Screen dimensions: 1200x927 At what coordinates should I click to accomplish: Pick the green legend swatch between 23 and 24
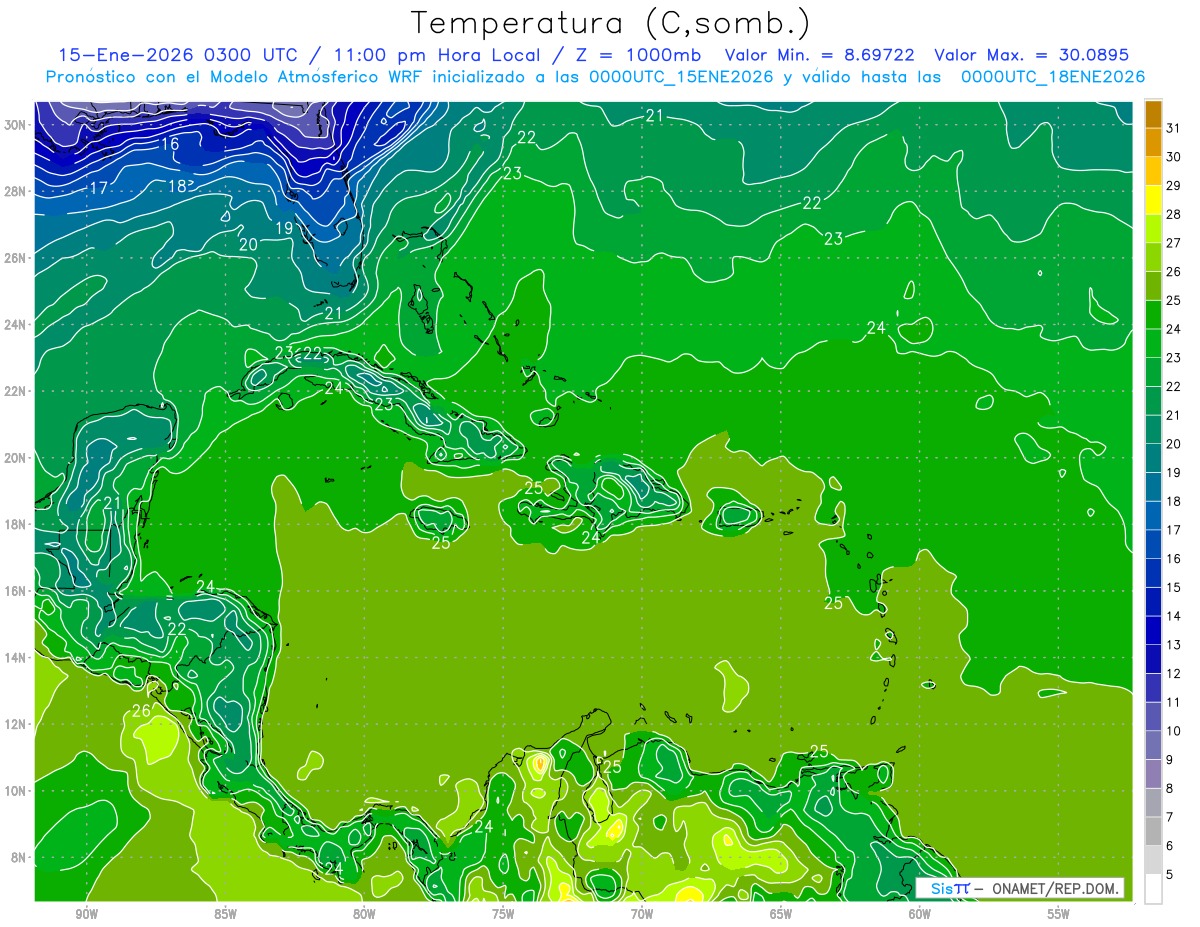(x=1153, y=343)
